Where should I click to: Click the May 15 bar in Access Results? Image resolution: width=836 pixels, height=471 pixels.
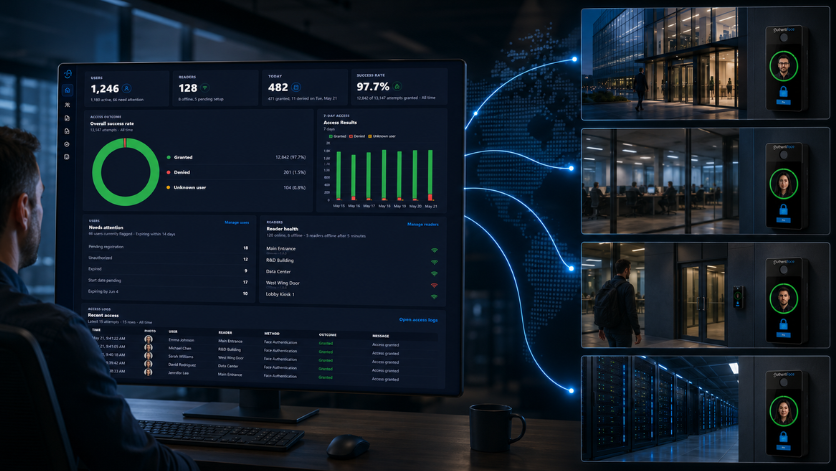pyautogui.click(x=339, y=177)
